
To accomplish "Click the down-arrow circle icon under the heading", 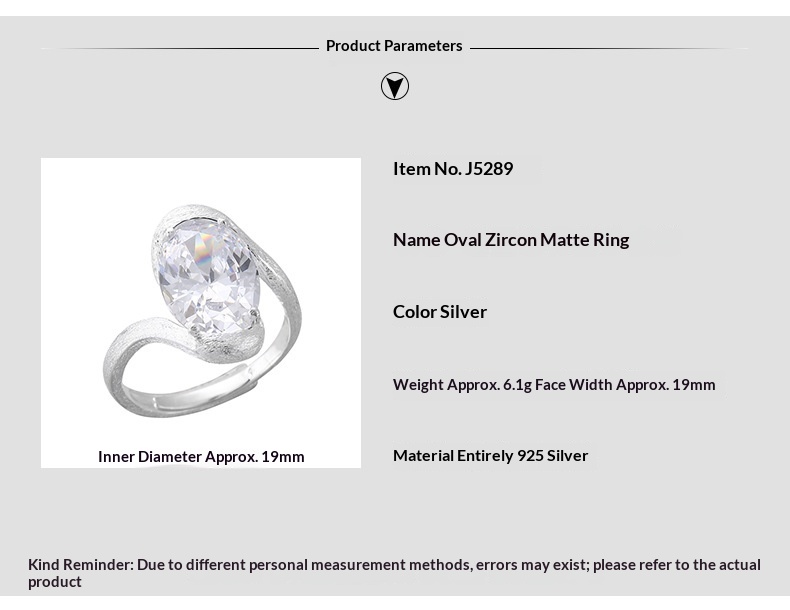I will [395, 86].
